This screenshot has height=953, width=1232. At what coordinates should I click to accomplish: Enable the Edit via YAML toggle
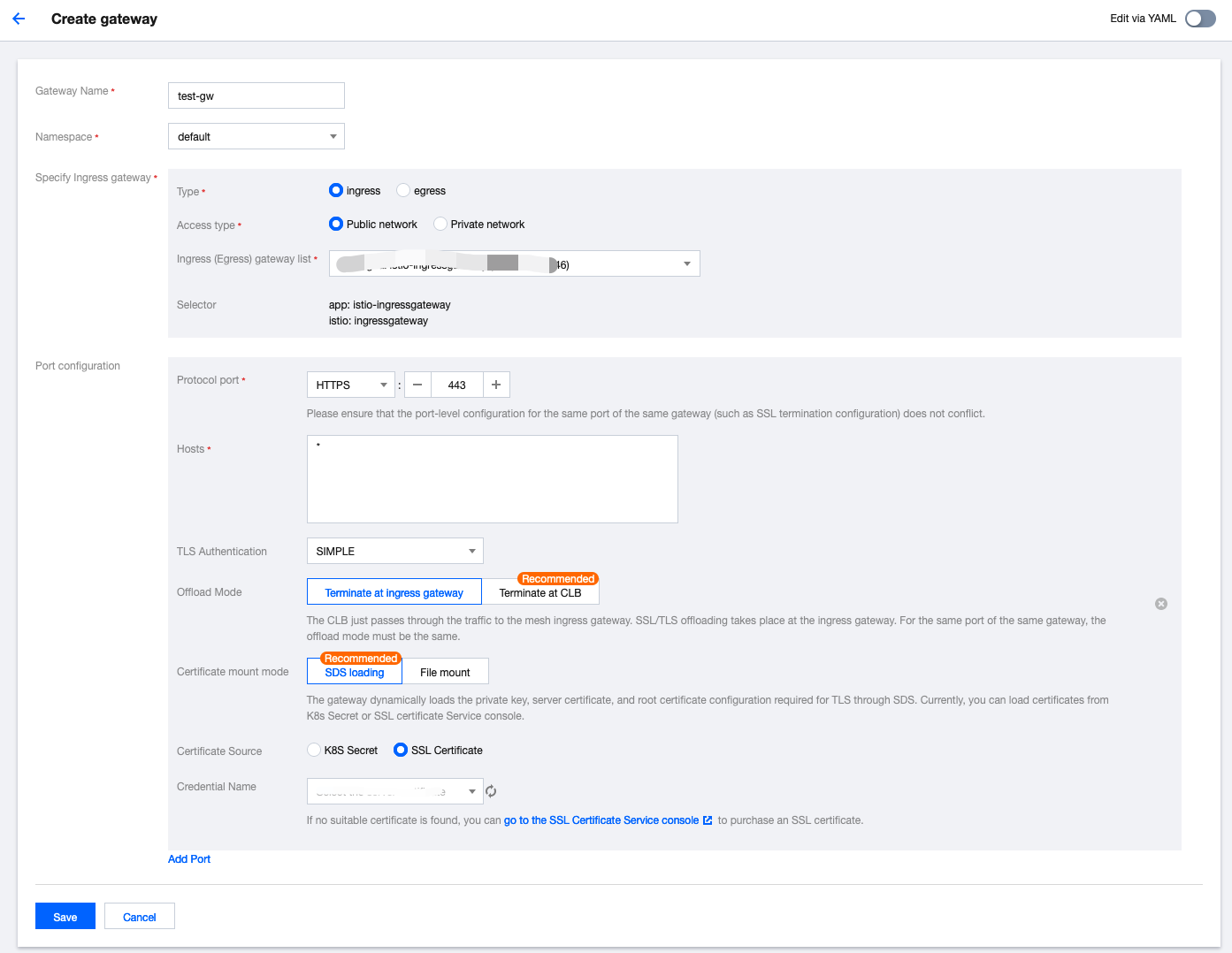pos(1200,19)
